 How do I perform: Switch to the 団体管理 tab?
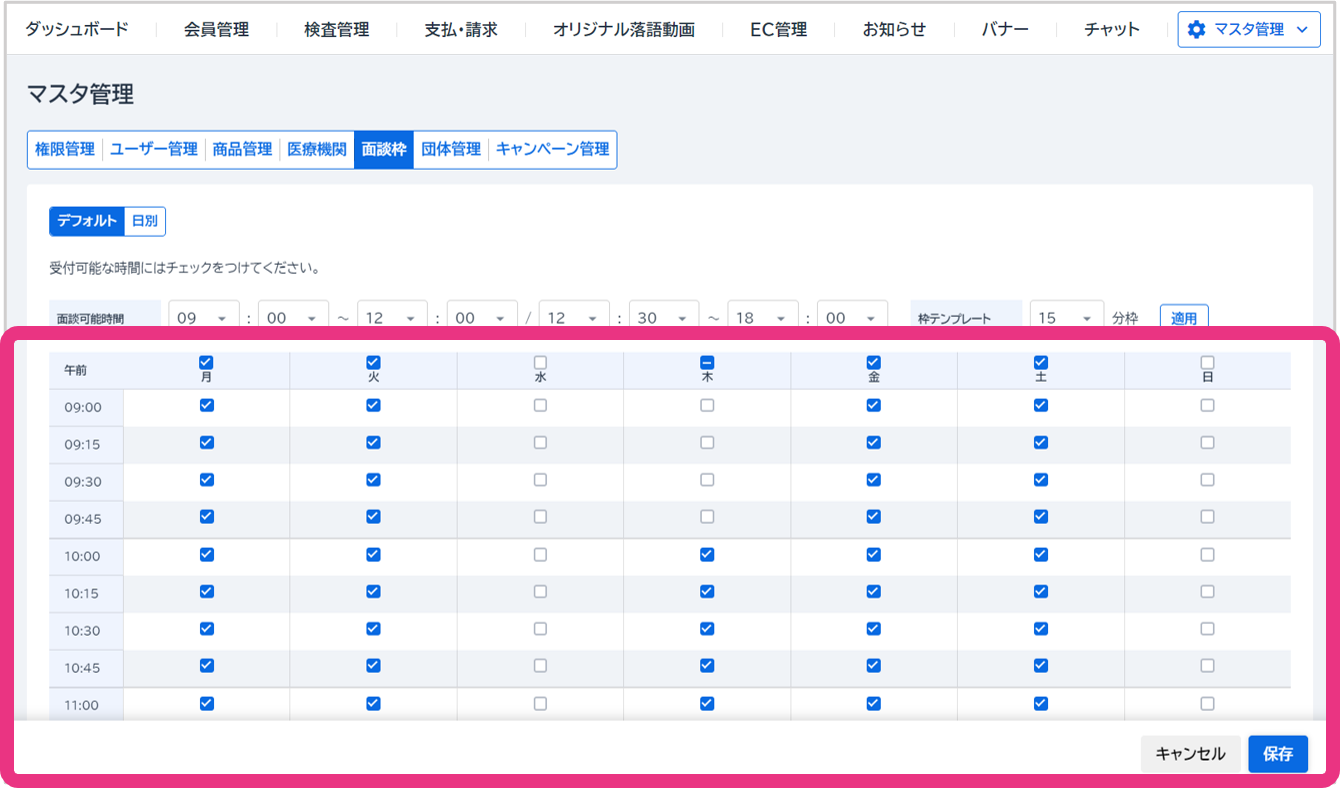point(451,149)
